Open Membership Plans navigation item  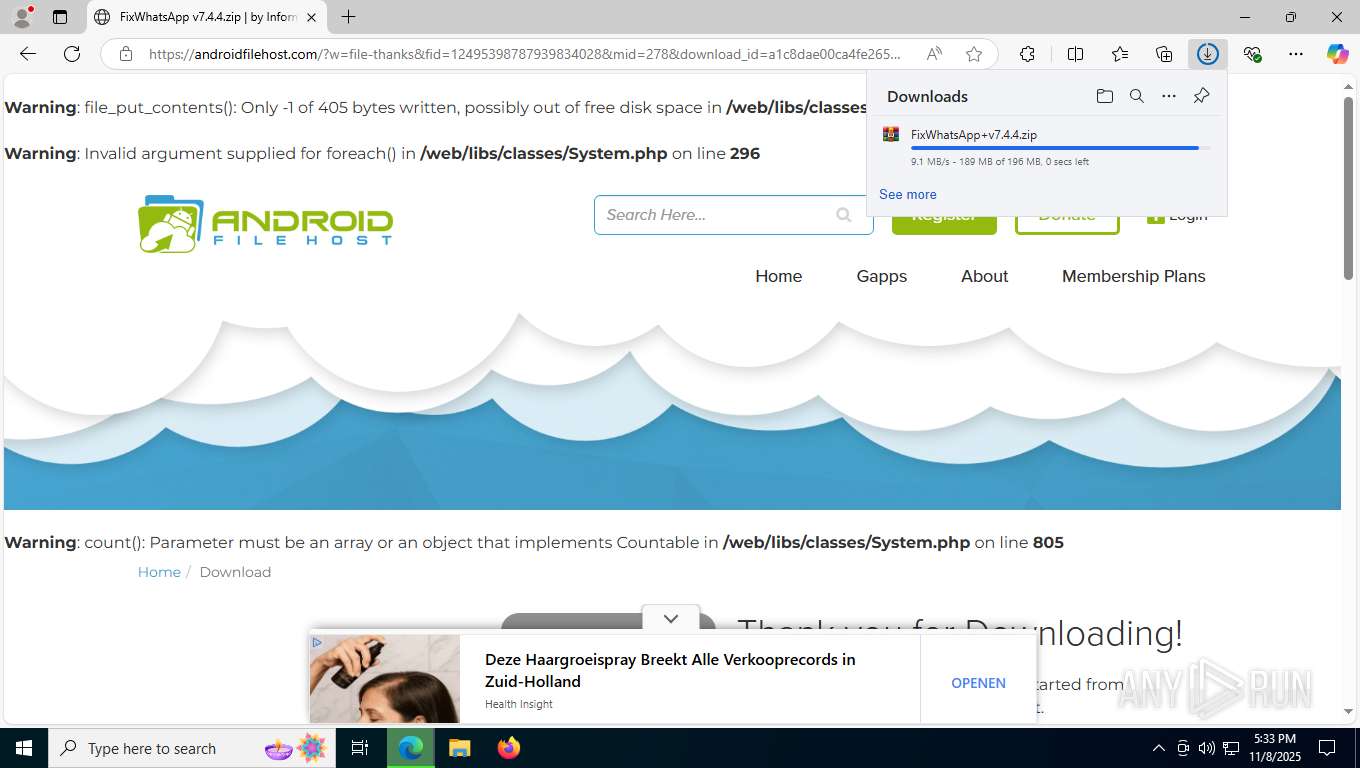click(x=1133, y=276)
